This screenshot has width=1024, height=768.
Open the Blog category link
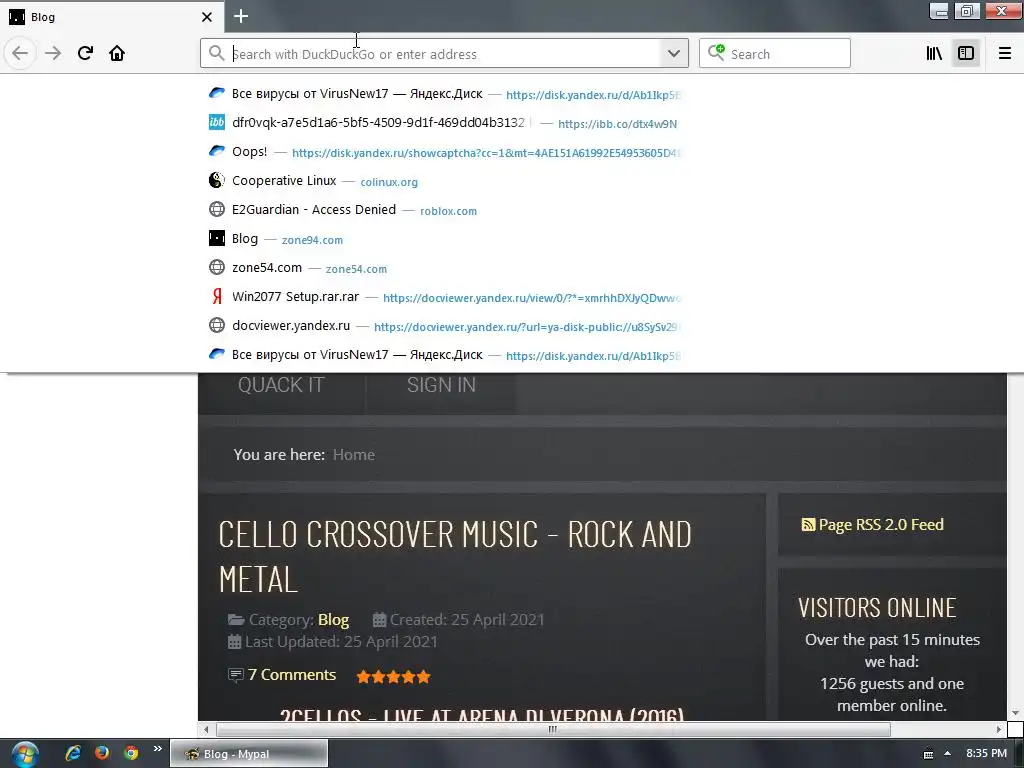(x=333, y=620)
